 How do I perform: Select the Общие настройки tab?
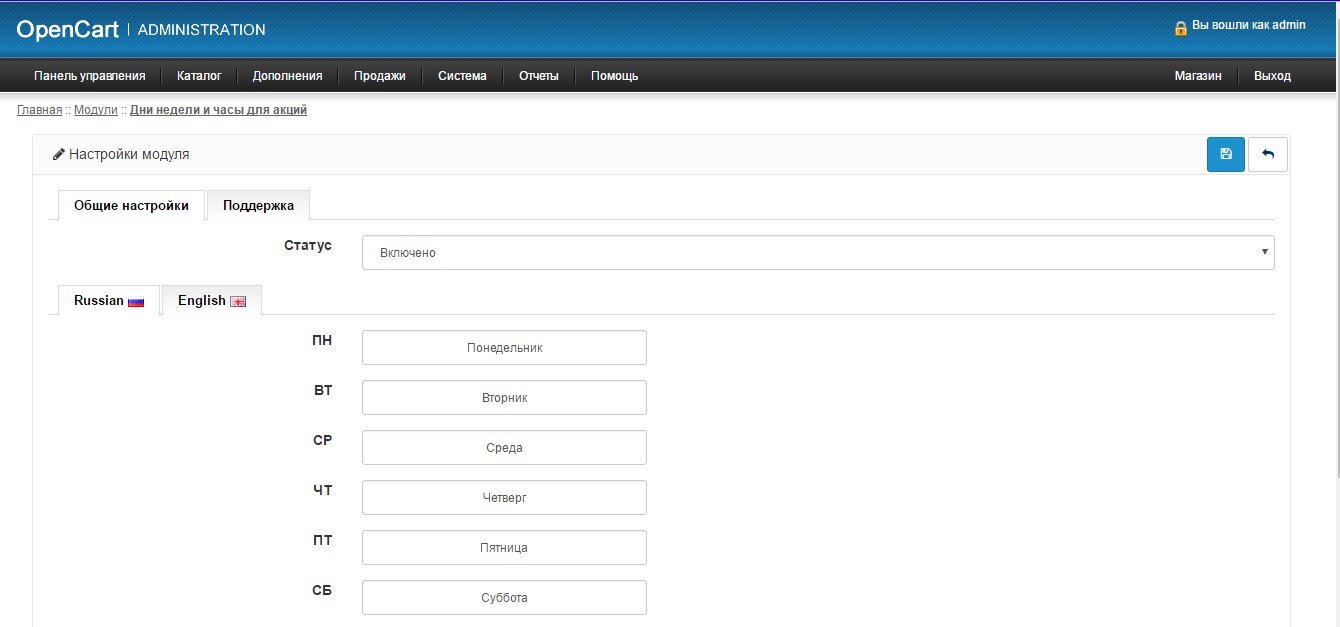tap(131, 206)
